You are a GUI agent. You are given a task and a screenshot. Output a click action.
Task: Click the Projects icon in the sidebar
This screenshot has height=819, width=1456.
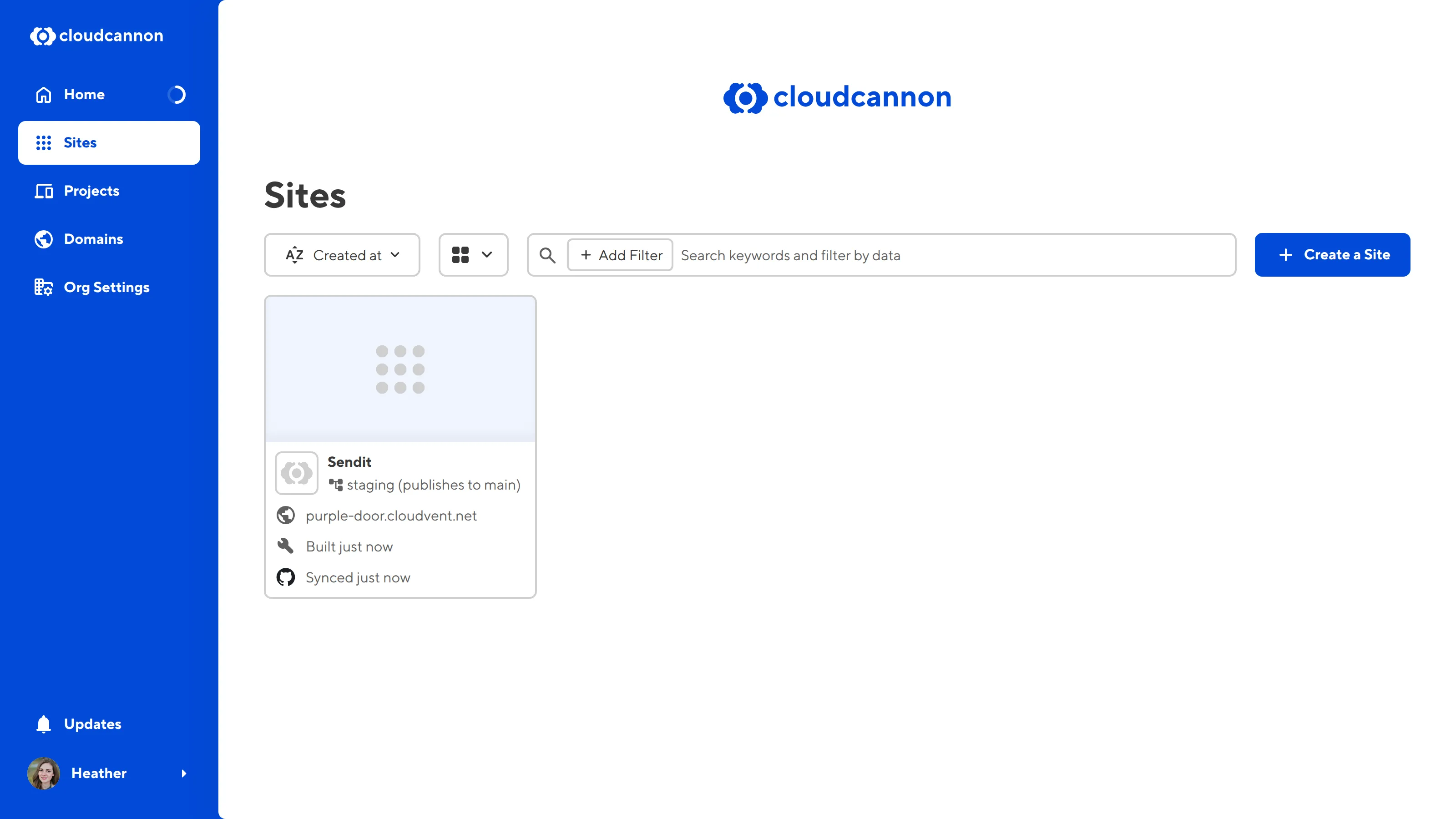click(x=43, y=191)
